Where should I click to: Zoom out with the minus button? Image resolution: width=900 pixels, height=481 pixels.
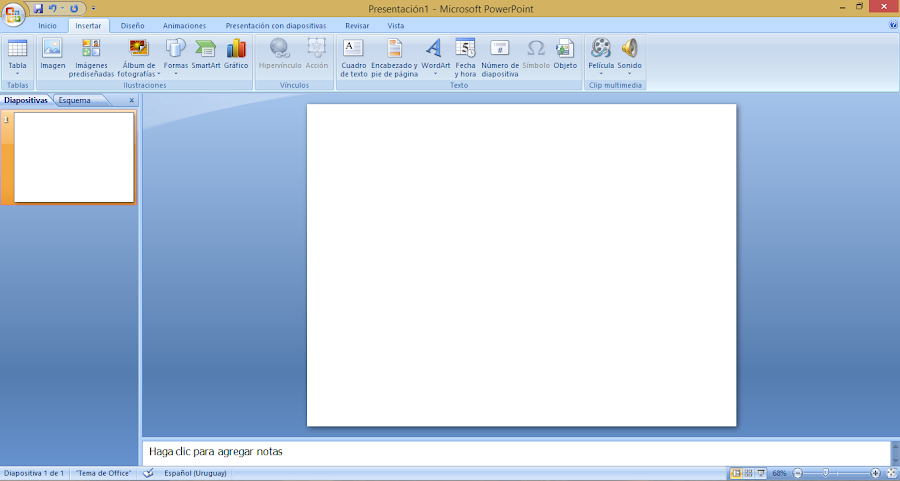797,474
